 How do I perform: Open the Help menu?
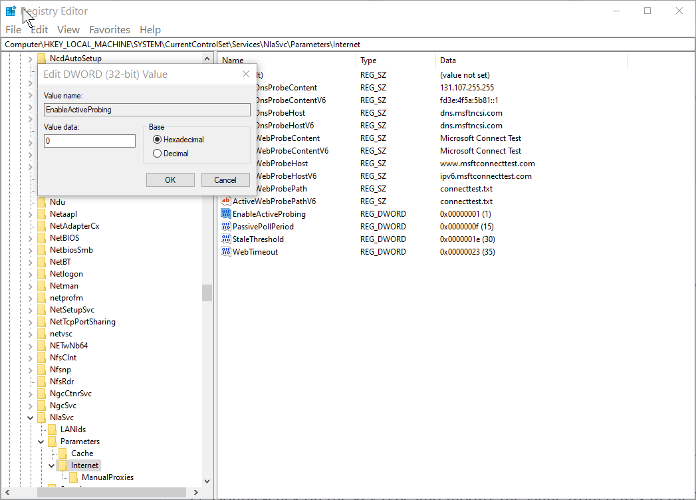[x=150, y=30]
